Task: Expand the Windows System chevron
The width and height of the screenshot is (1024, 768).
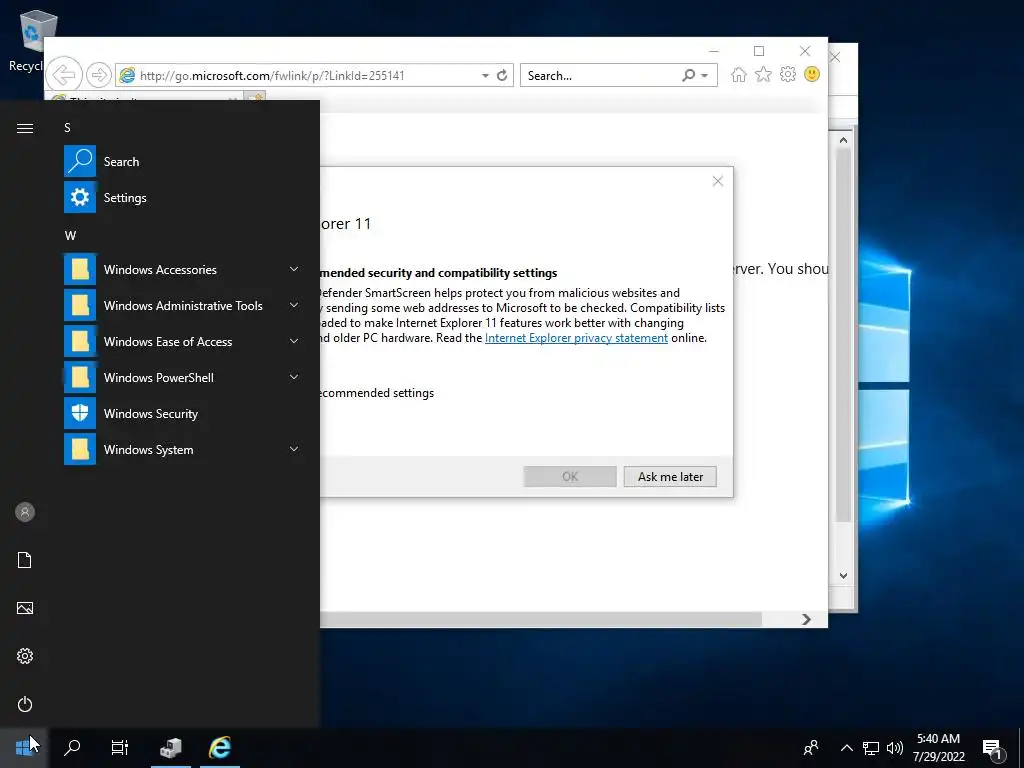Action: tap(294, 449)
